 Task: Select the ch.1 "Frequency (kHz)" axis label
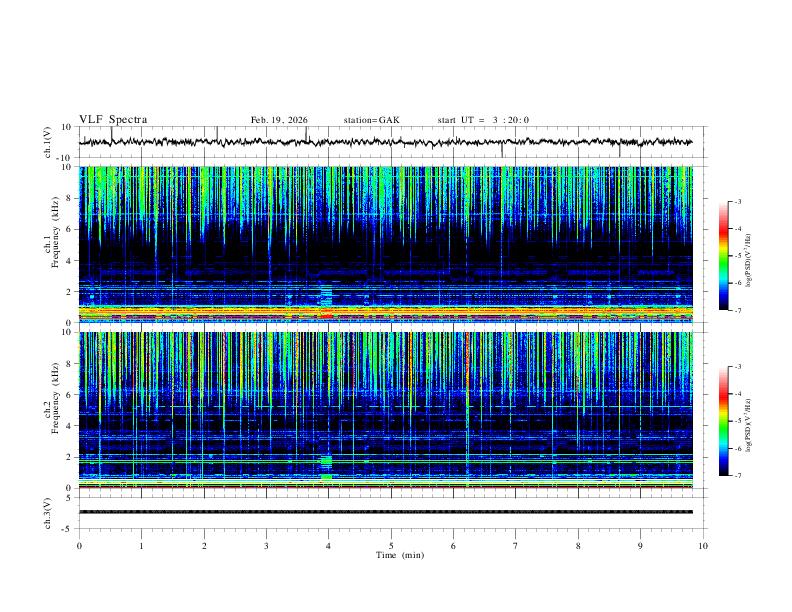coord(56,231)
